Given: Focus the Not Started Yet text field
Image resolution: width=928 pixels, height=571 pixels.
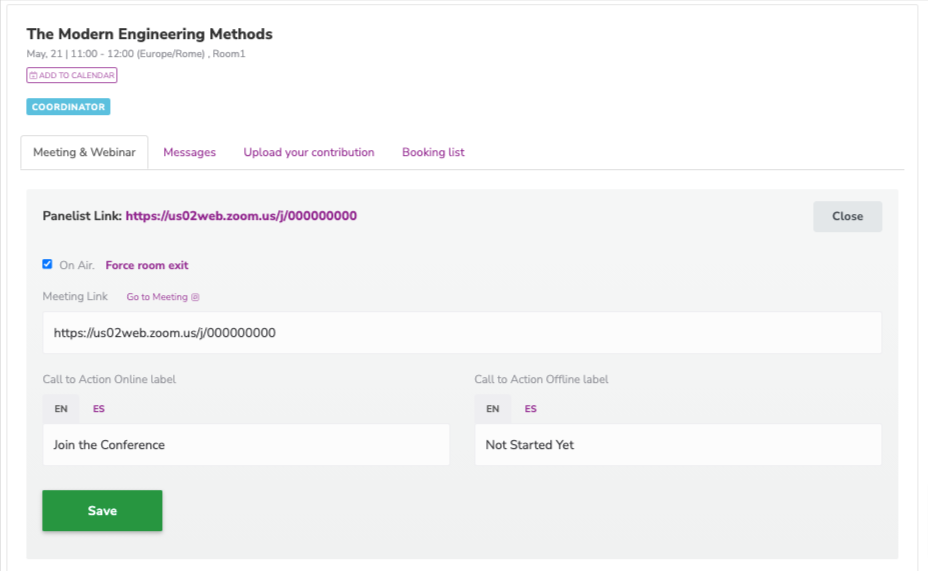Looking at the screenshot, I should click(678, 444).
